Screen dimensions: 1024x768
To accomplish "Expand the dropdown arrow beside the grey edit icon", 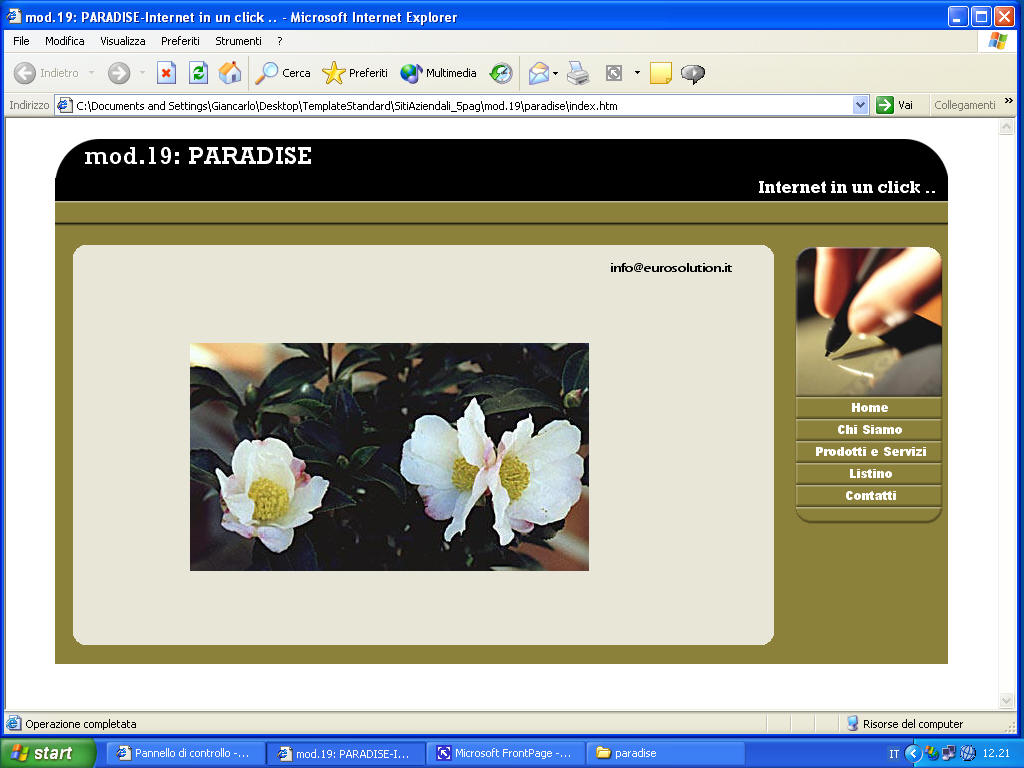I will 637,73.
